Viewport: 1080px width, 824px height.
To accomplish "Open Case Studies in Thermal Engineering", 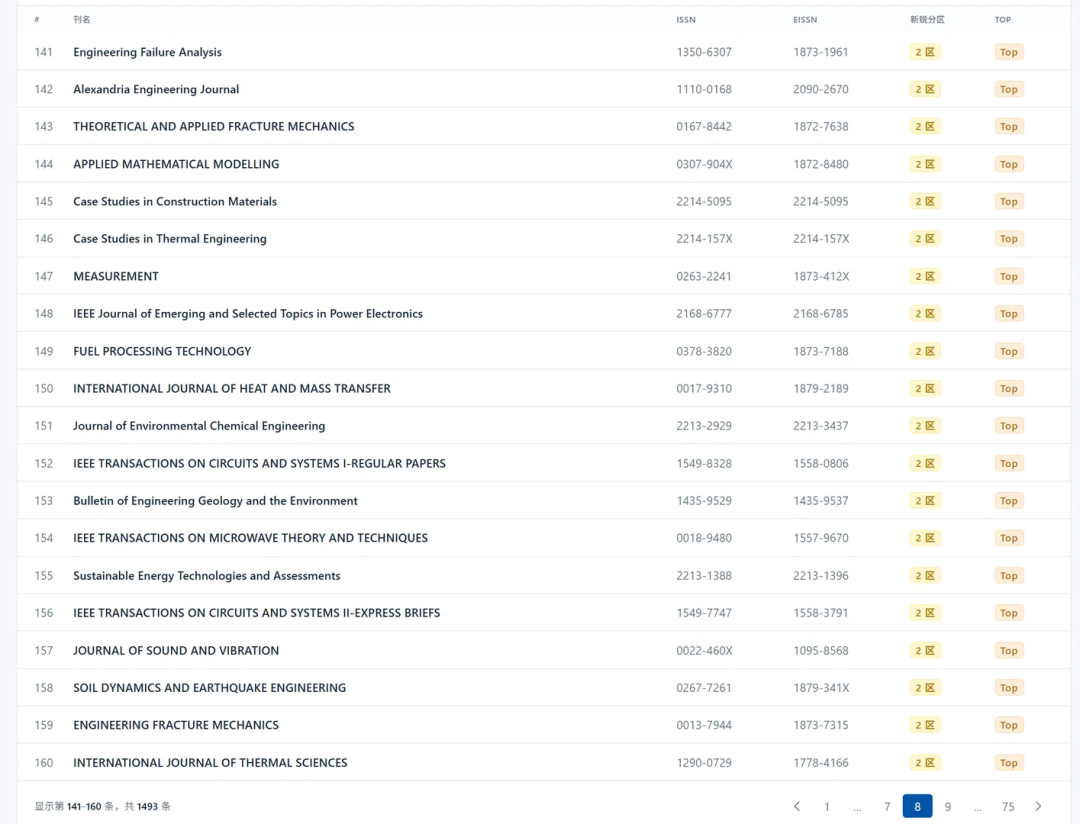I will pos(170,238).
